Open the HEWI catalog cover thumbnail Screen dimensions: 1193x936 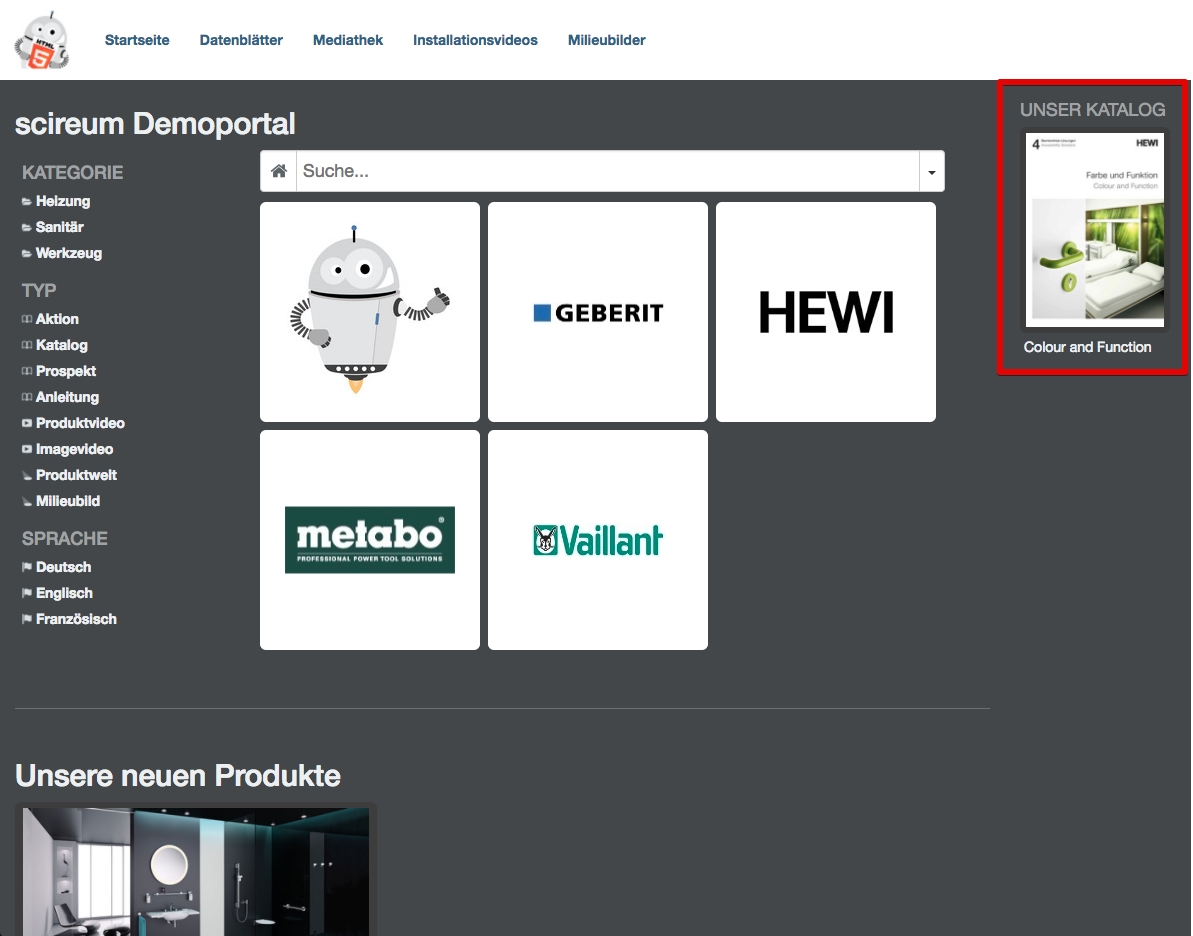coord(1095,230)
